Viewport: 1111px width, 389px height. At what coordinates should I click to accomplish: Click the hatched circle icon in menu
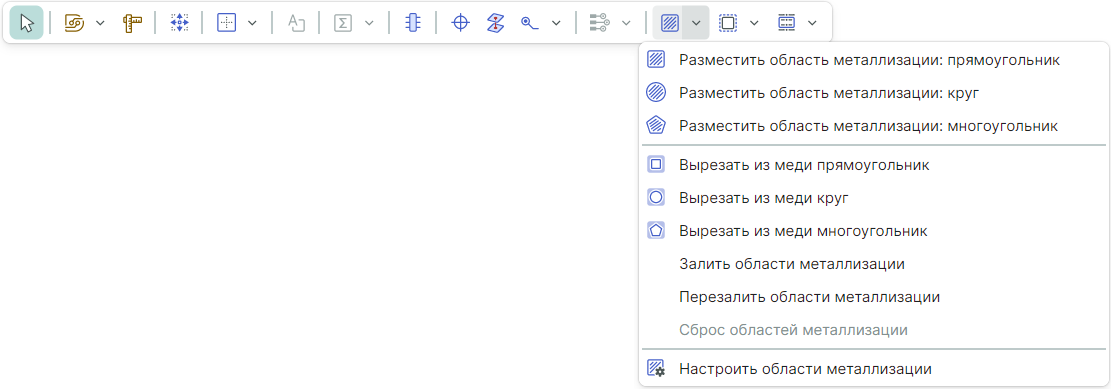[x=656, y=93]
